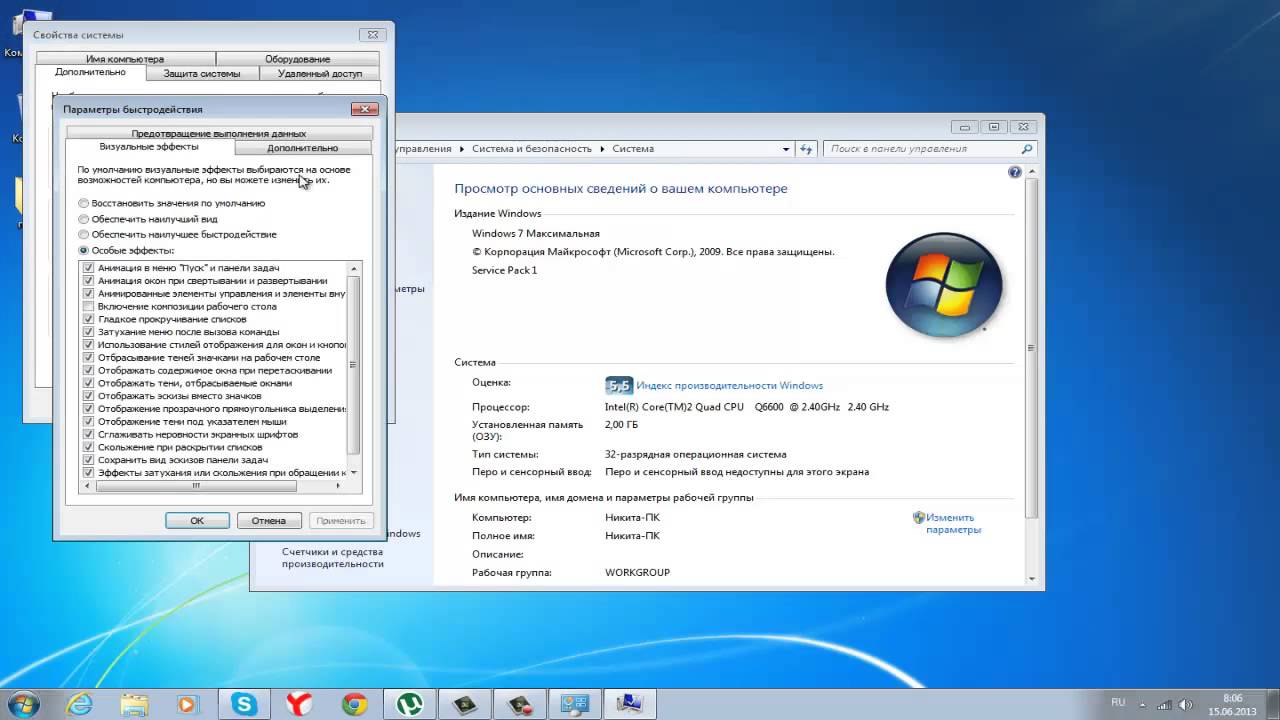Image resolution: width=1280 pixels, height=720 pixels.
Task: Click the refresh arrows beside address bar
Action: pos(807,149)
